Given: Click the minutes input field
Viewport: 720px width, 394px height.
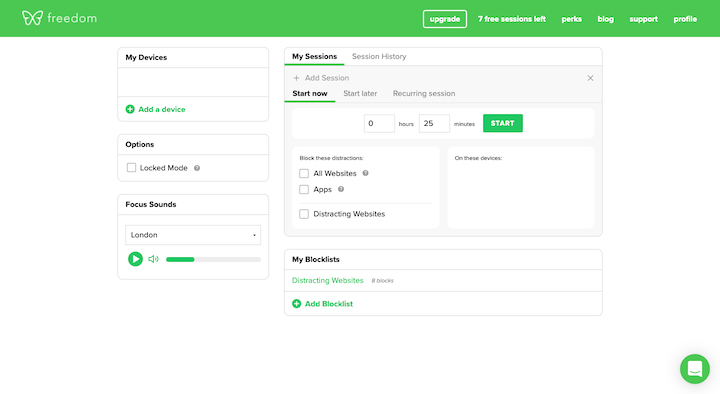Looking at the screenshot, I should pos(434,123).
